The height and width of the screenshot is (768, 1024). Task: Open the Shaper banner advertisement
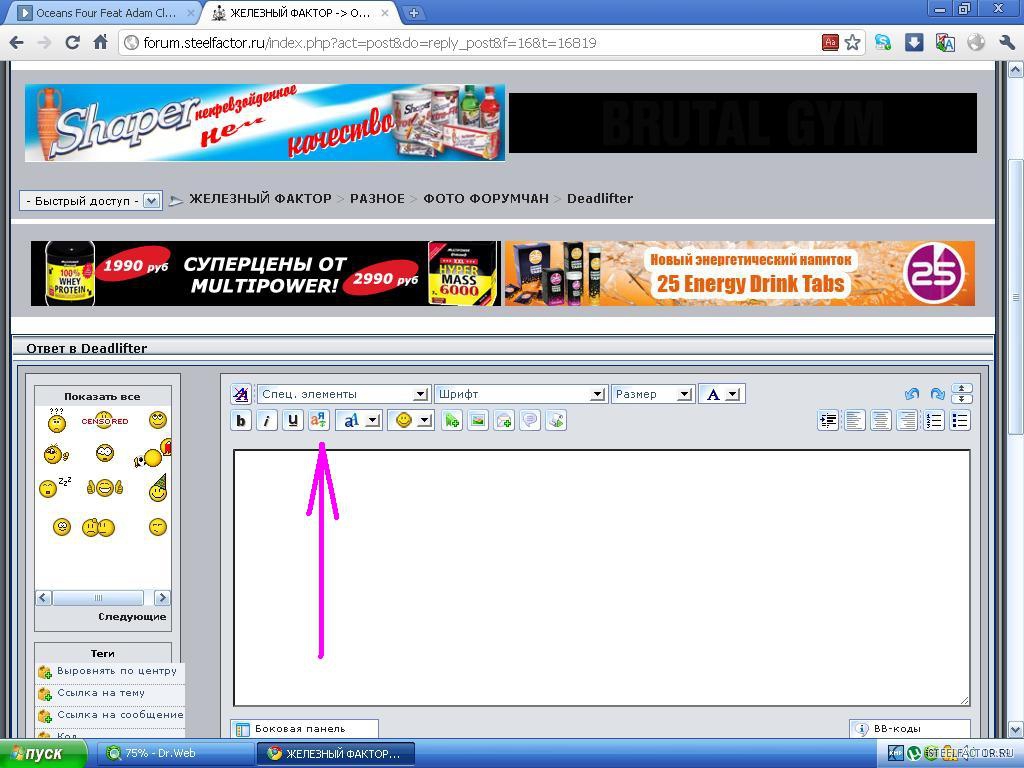(264, 123)
